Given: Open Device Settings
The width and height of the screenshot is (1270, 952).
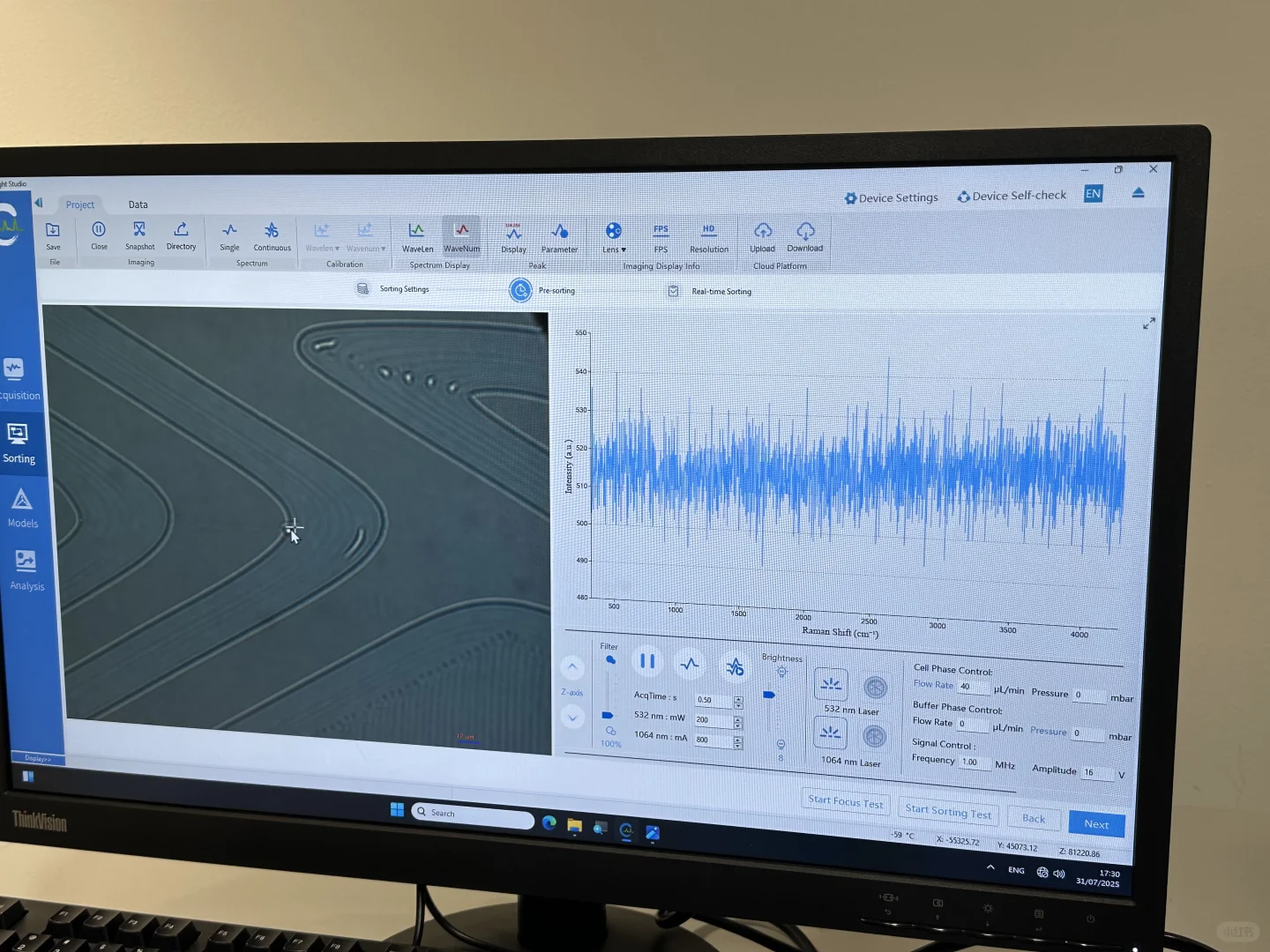Looking at the screenshot, I should [891, 198].
